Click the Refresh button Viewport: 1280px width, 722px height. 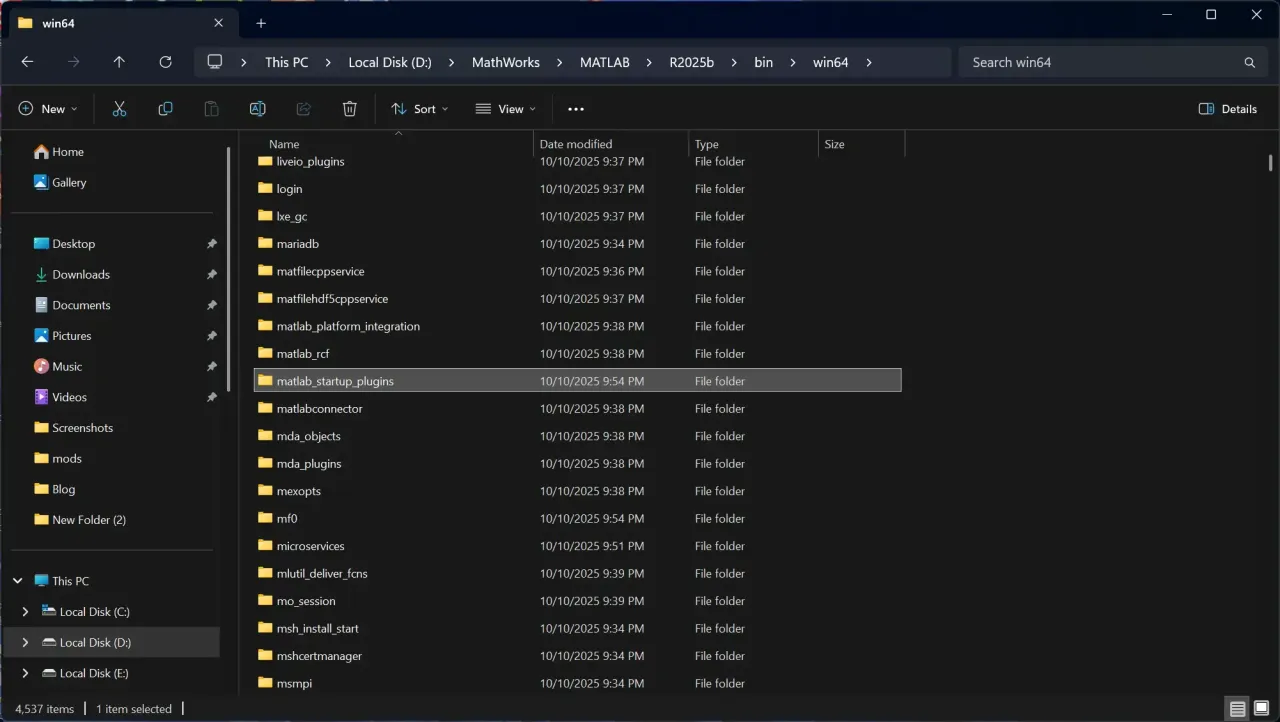pyautogui.click(x=165, y=62)
